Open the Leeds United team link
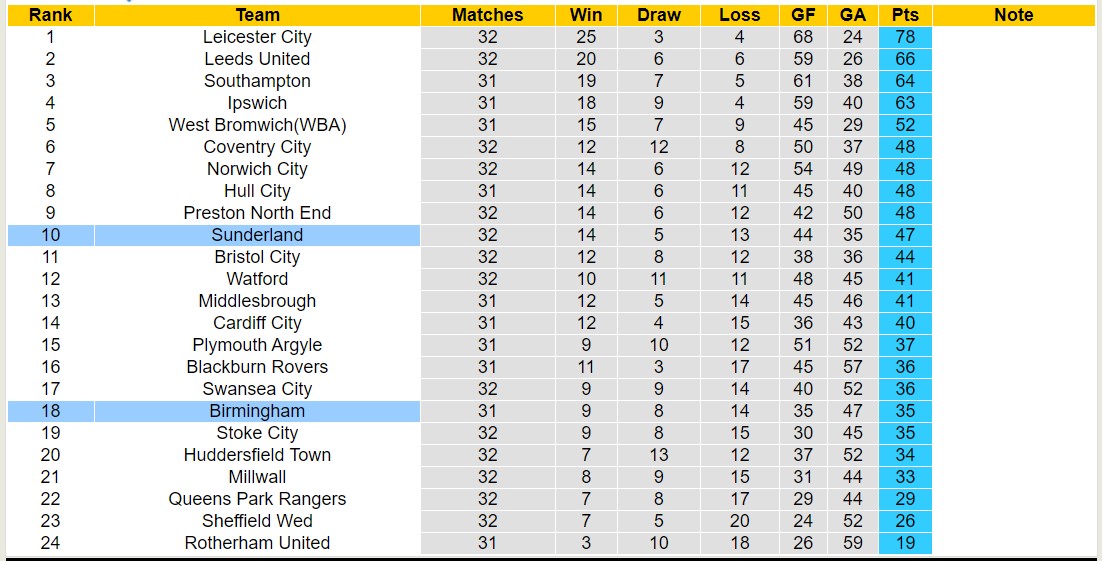The image size is (1102, 561). (x=257, y=59)
